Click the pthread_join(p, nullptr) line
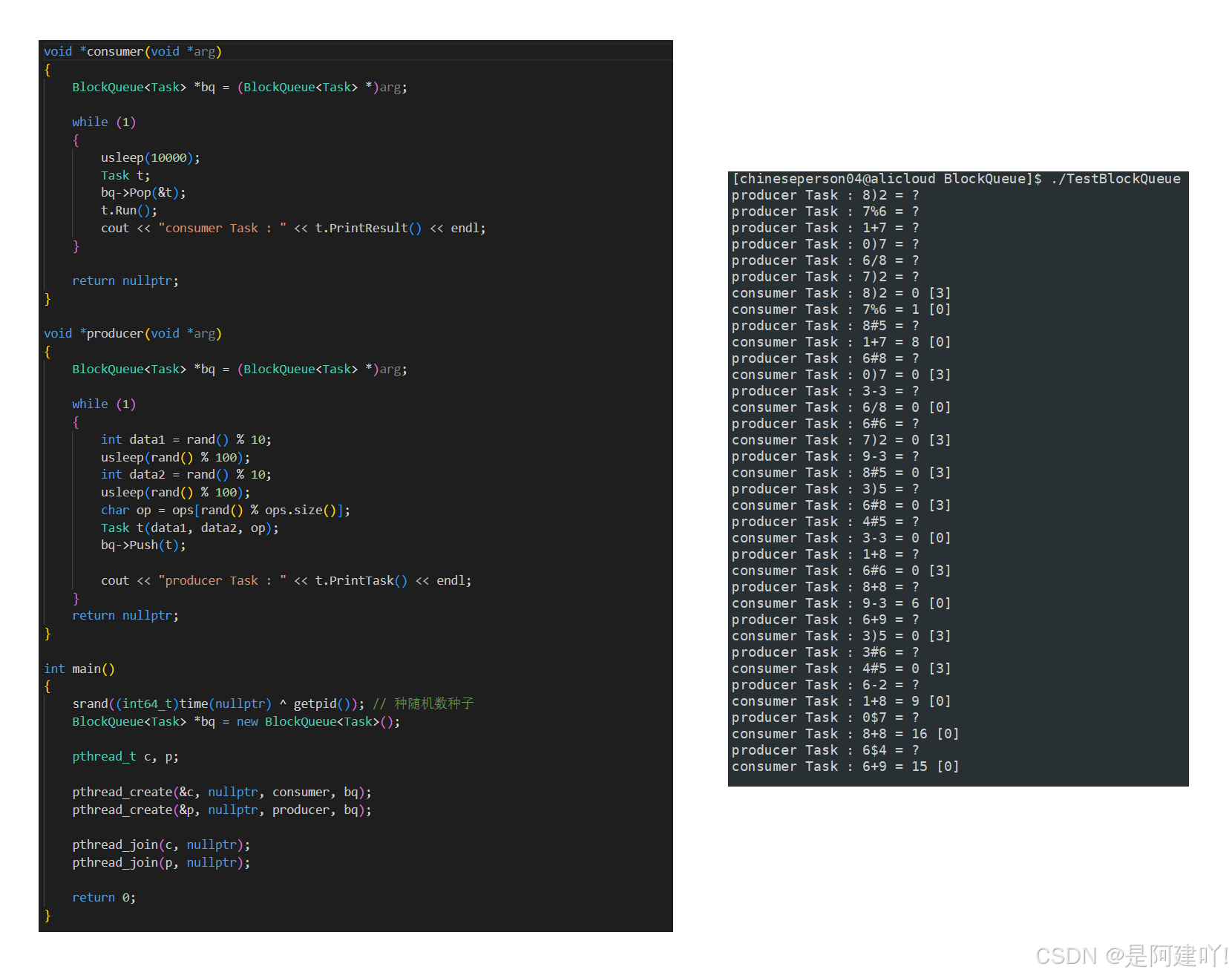 click(161, 862)
